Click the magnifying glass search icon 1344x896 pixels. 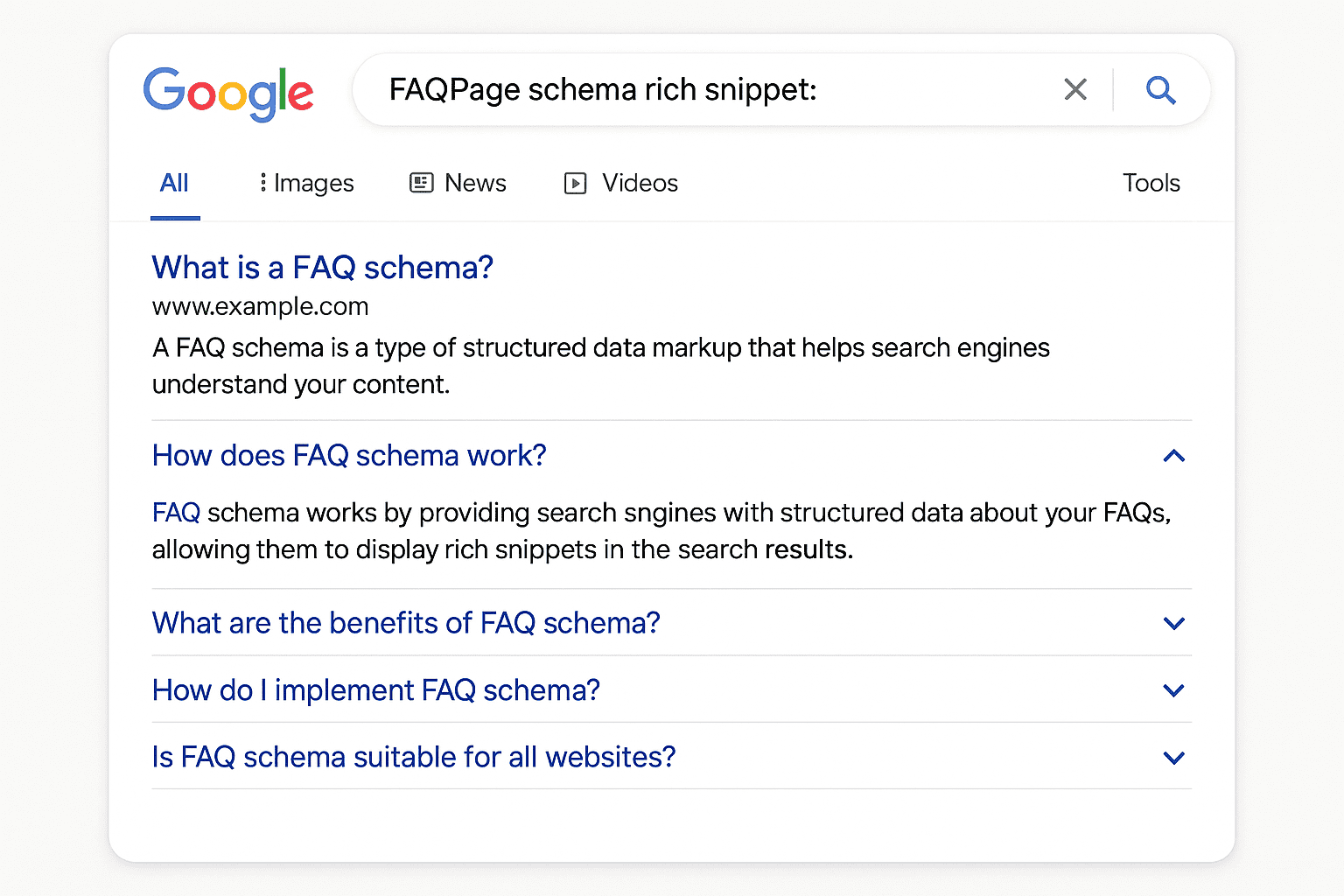pos(1160,89)
